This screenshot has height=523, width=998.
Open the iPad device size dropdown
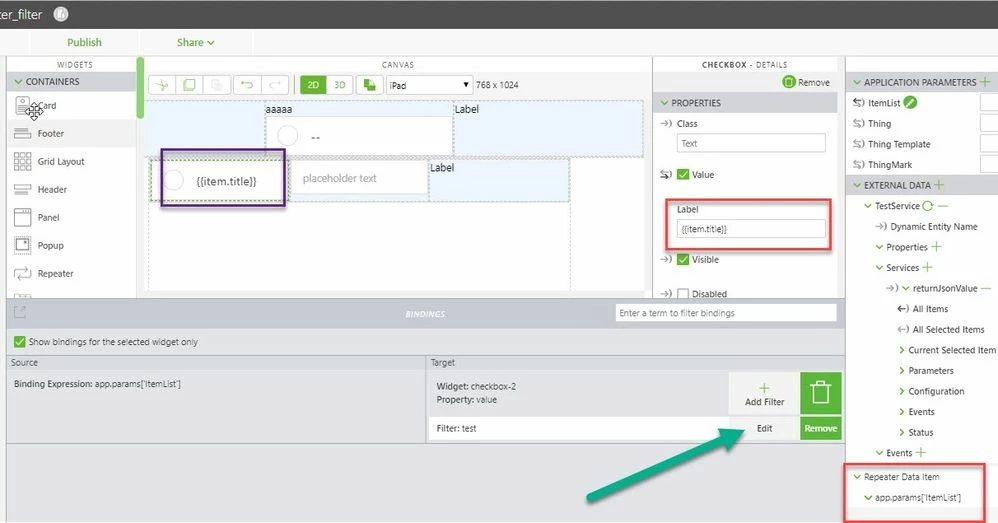pyautogui.click(x=429, y=85)
